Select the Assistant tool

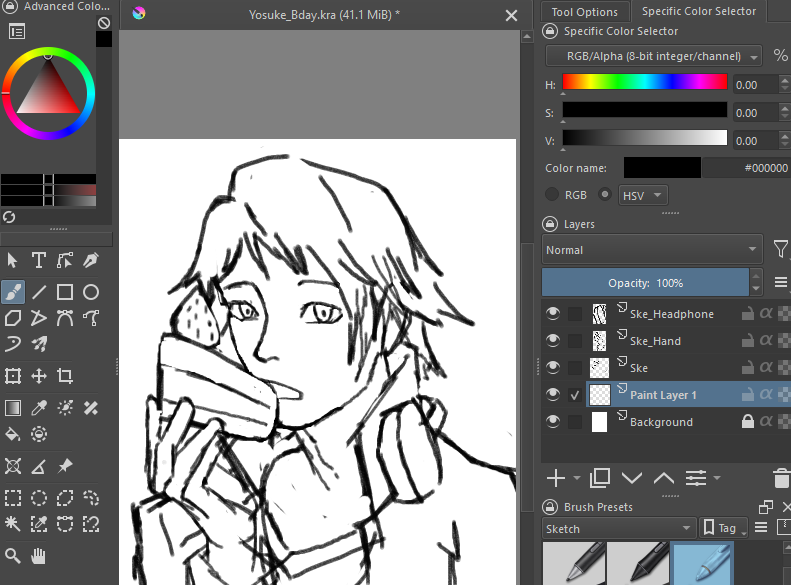point(13,466)
